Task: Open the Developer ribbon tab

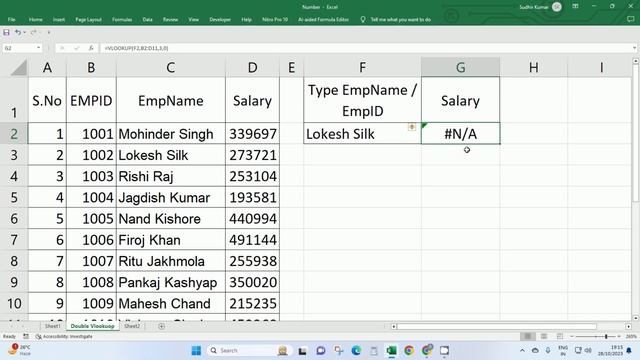Action: pyautogui.click(x=220, y=19)
